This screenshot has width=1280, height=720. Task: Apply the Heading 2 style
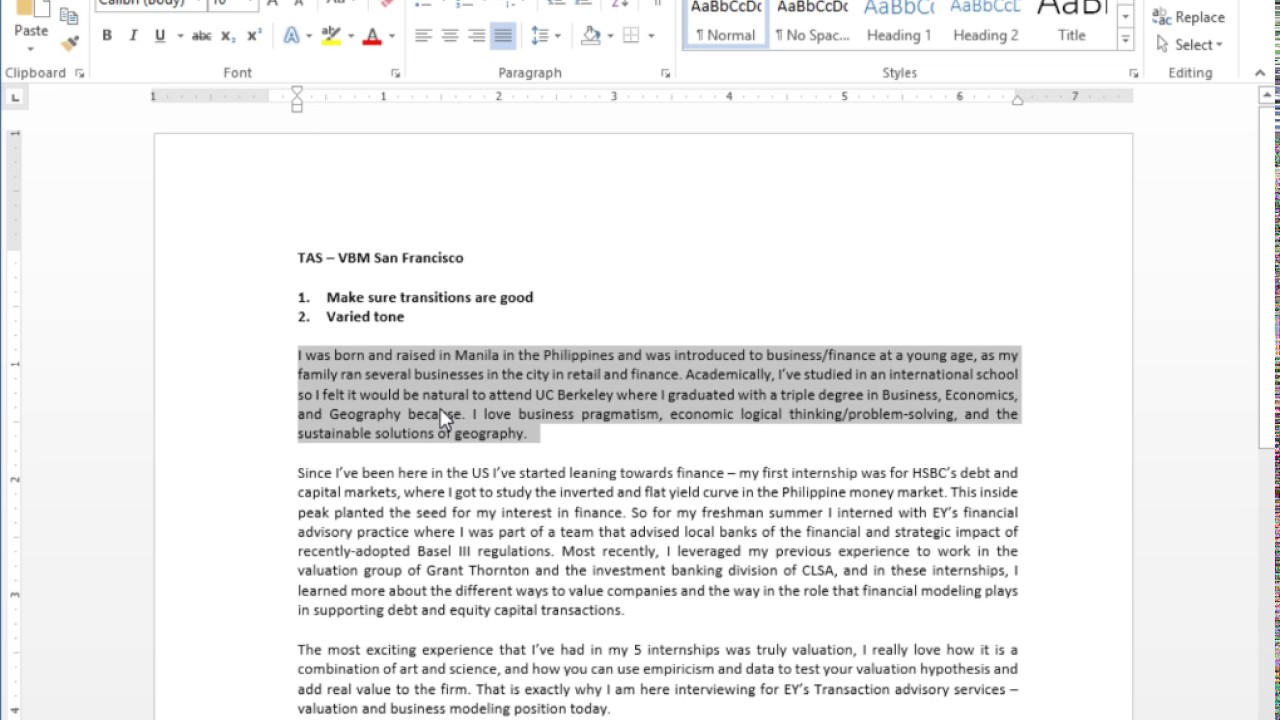[985, 23]
